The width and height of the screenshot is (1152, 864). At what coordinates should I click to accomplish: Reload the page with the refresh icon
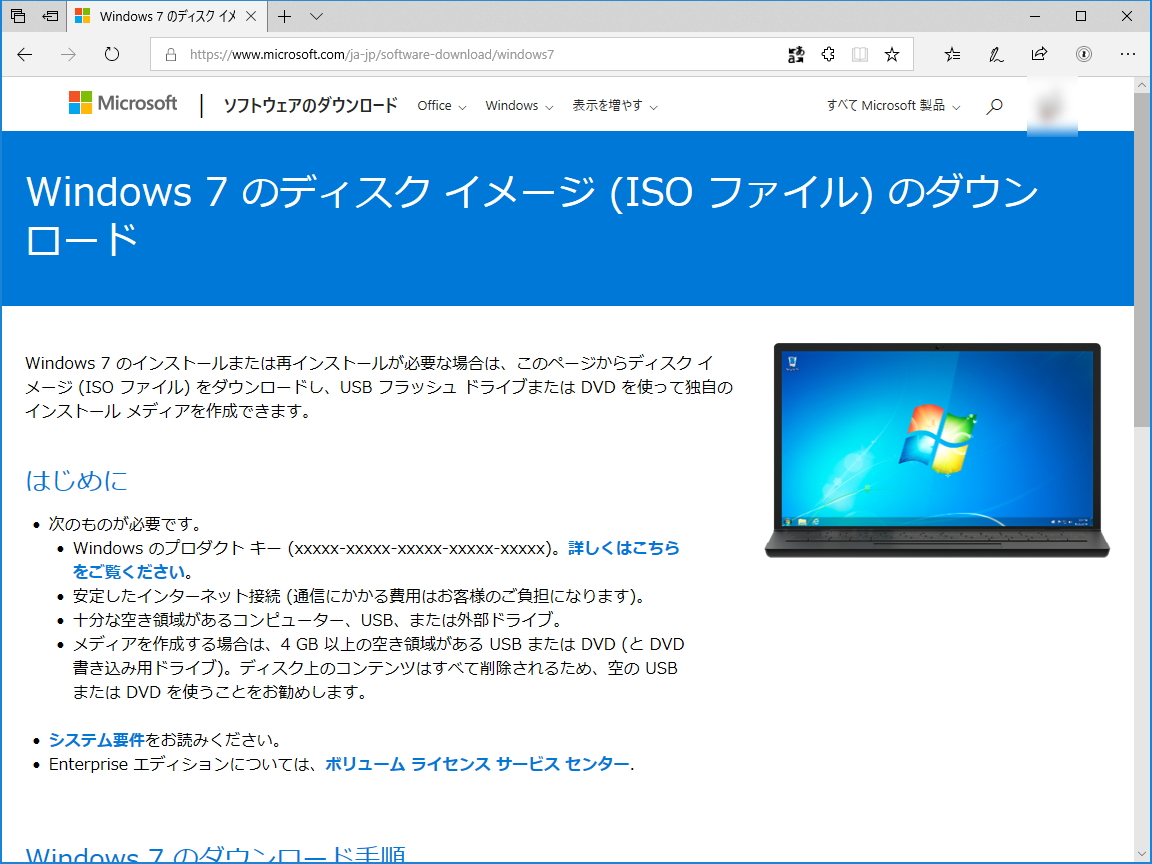click(111, 54)
